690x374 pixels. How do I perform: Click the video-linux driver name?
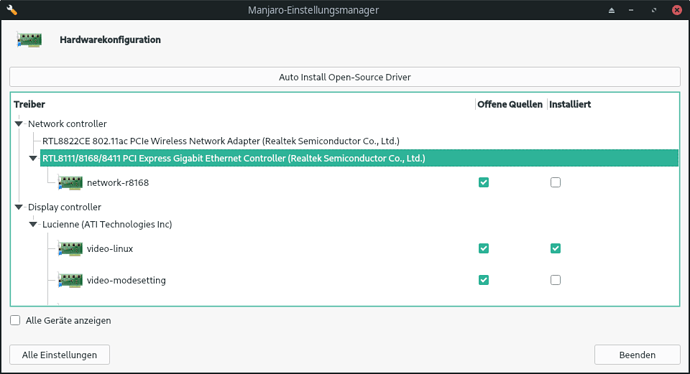(110, 249)
